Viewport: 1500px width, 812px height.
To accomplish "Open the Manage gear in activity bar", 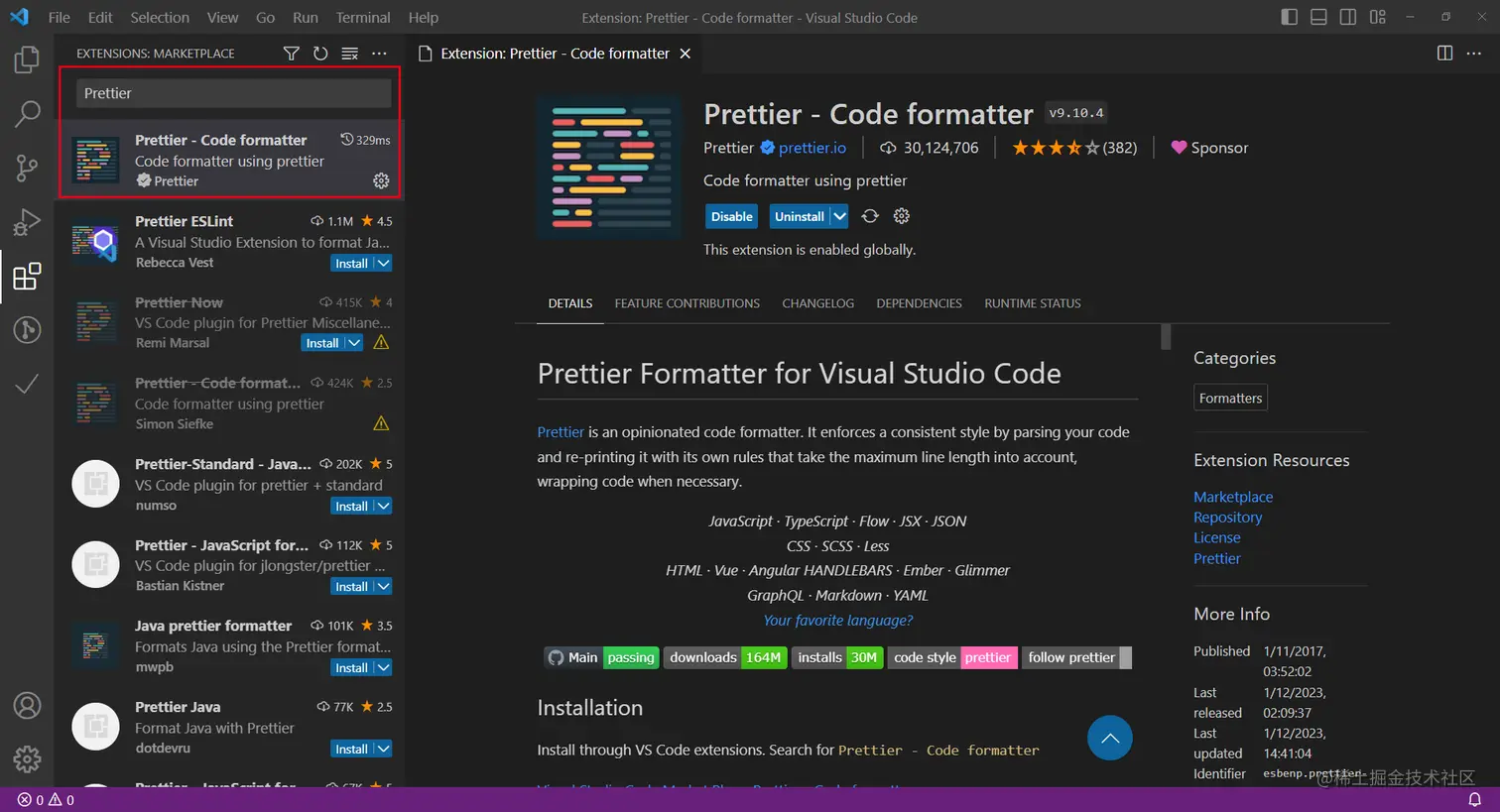I will (x=27, y=759).
